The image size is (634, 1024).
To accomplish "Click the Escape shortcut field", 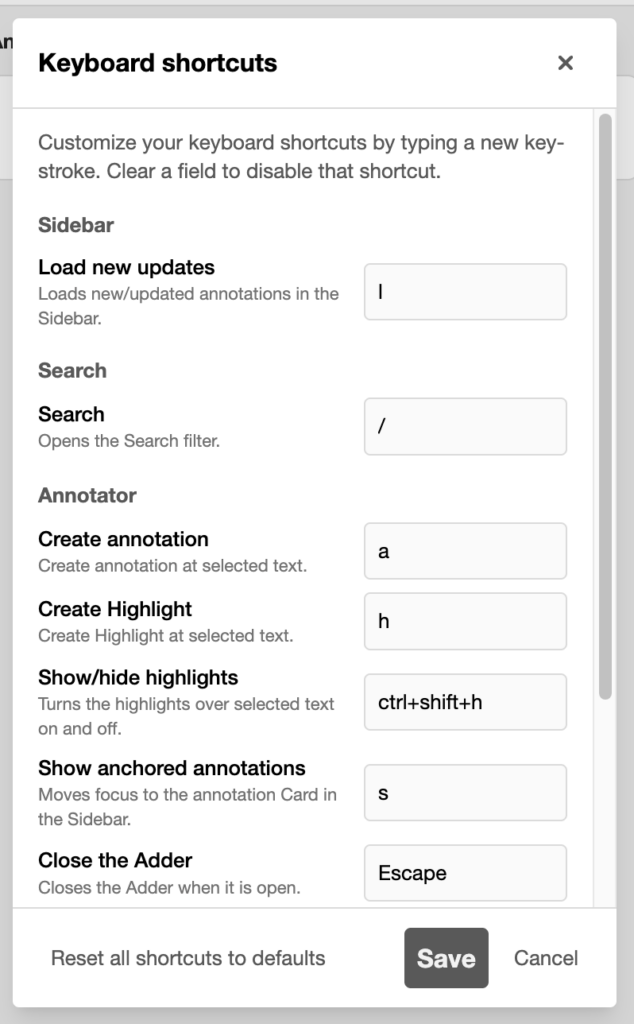I will pos(465,872).
